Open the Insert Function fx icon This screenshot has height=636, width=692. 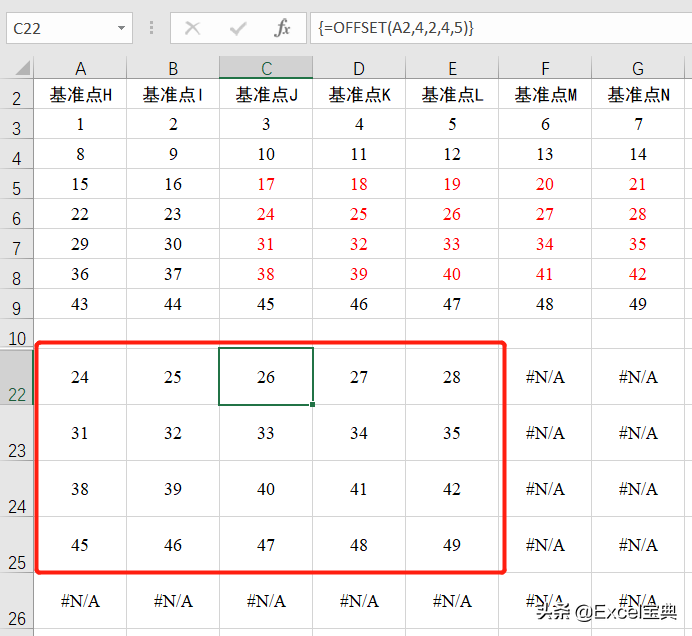(x=282, y=28)
